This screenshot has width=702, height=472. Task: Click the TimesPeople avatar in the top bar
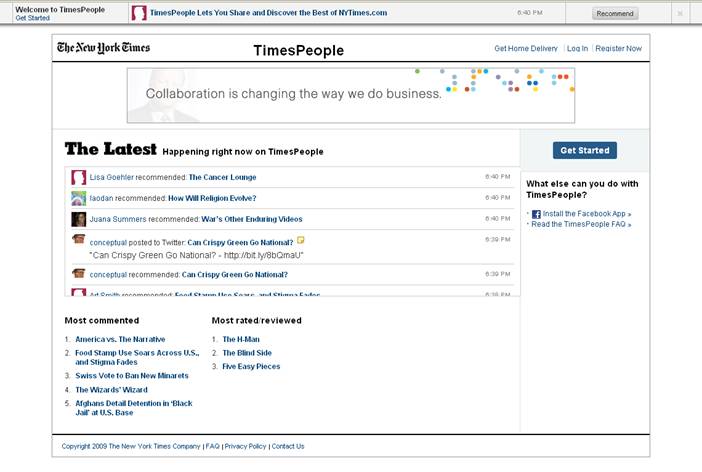coord(139,13)
